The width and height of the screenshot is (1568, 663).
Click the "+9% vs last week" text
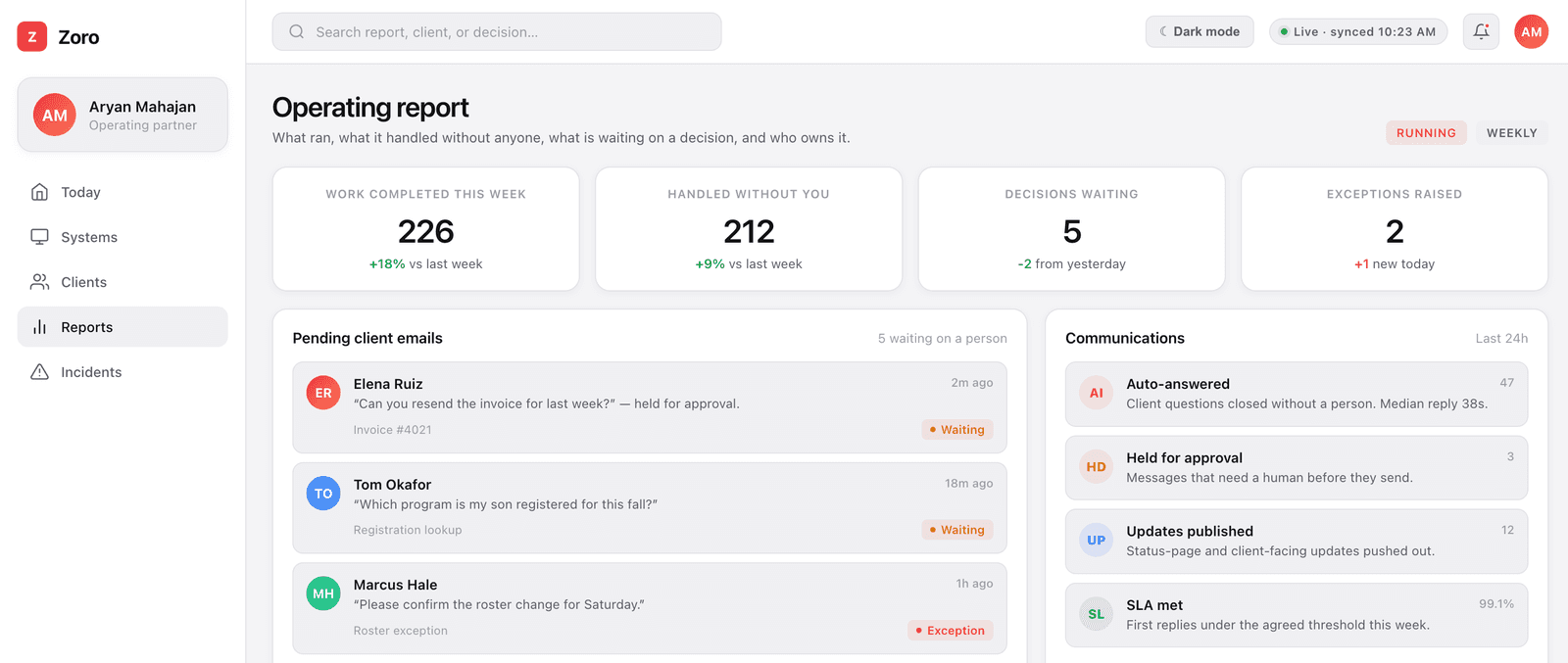click(749, 264)
